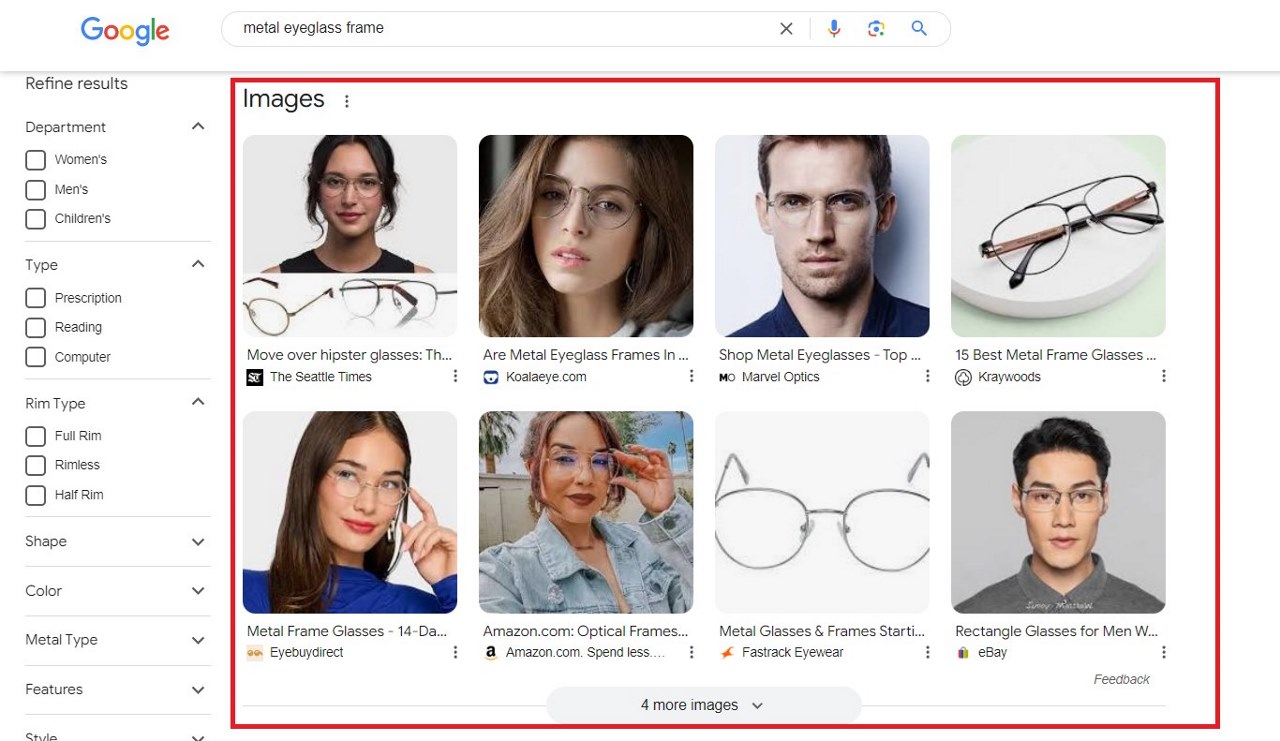Go to Google home via the logo
The image size is (1280, 741).
click(125, 31)
